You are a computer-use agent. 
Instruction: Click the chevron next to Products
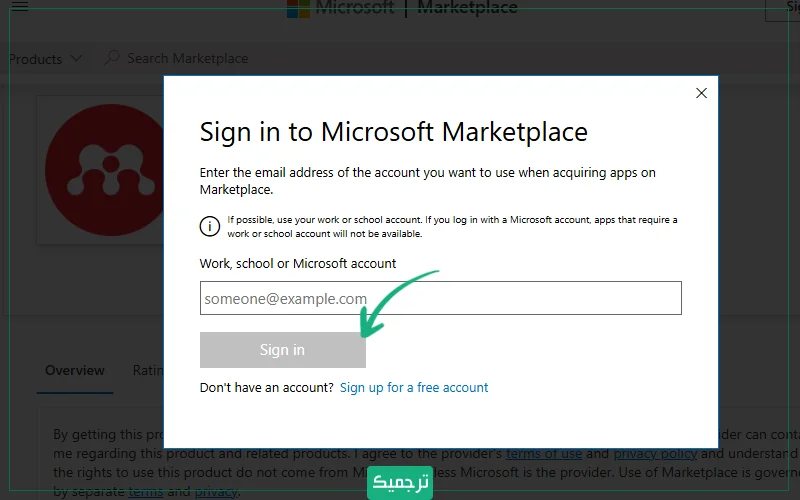(x=76, y=59)
